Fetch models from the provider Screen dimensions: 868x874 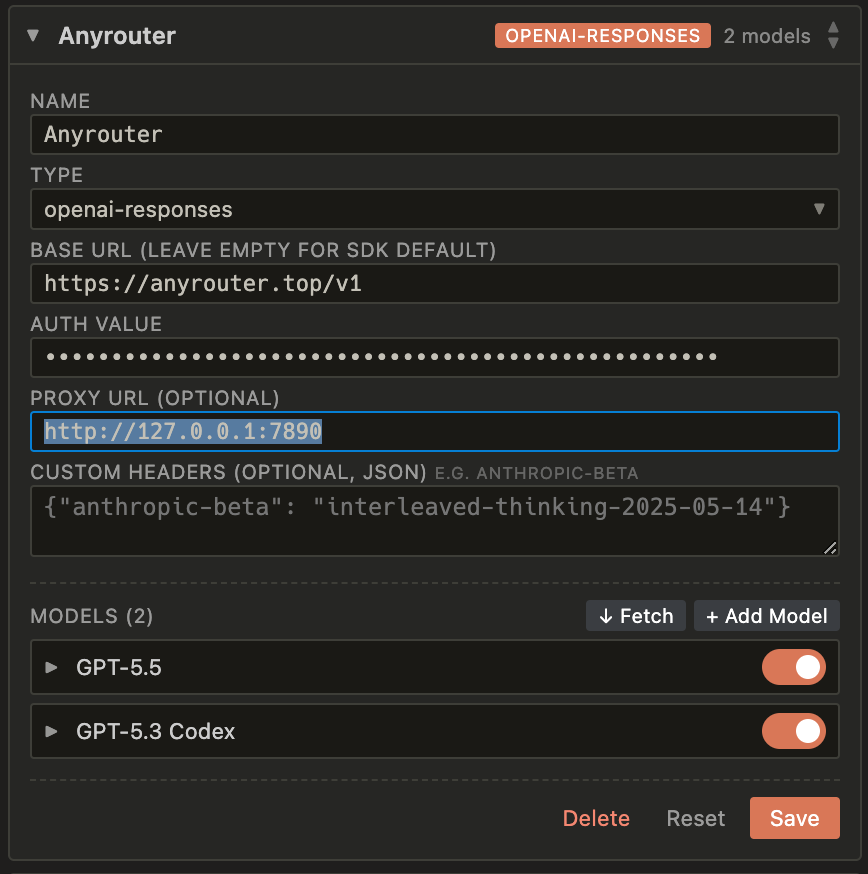tap(636, 616)
